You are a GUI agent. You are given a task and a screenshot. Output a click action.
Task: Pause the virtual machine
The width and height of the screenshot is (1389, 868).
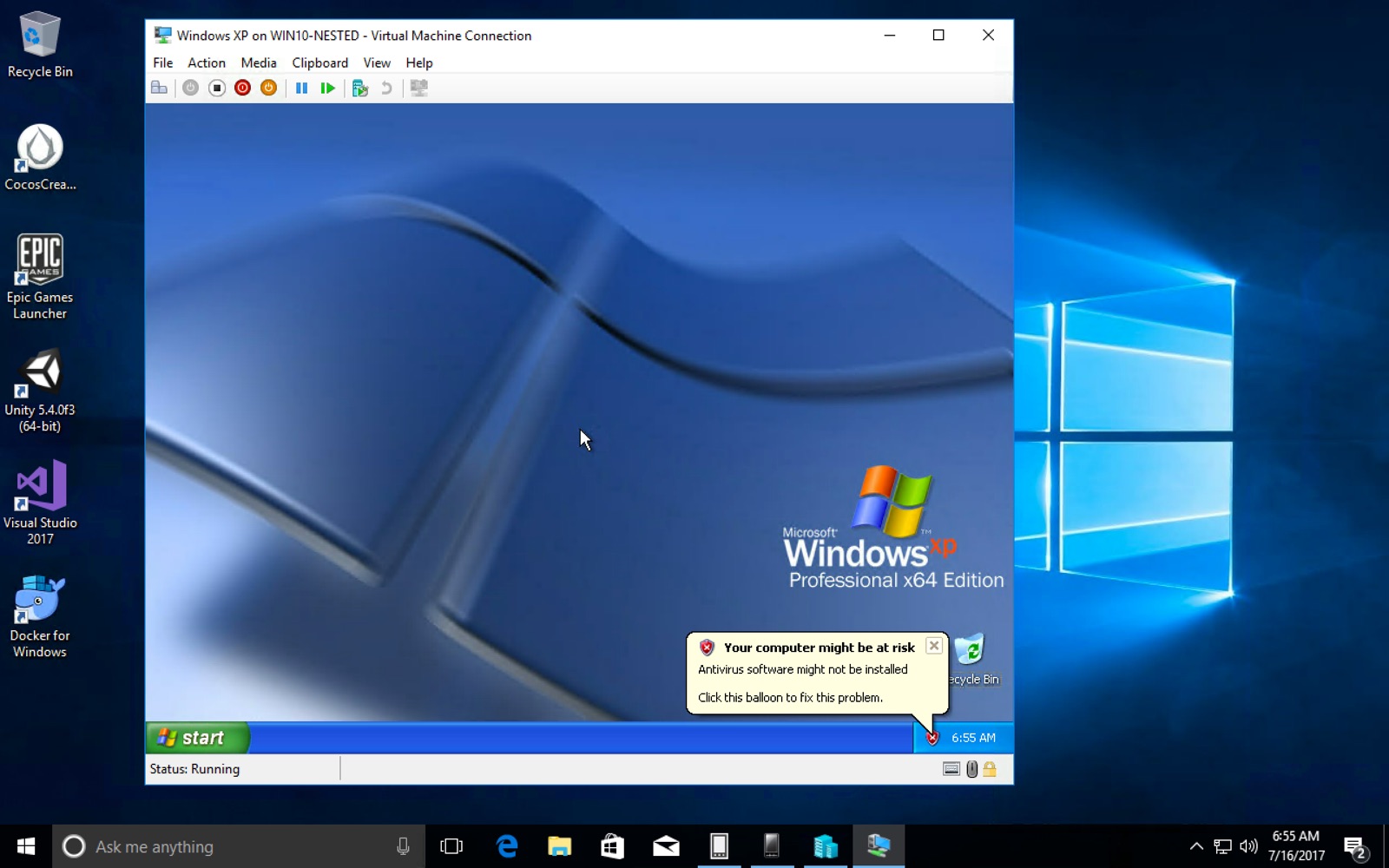coord(301,88)
